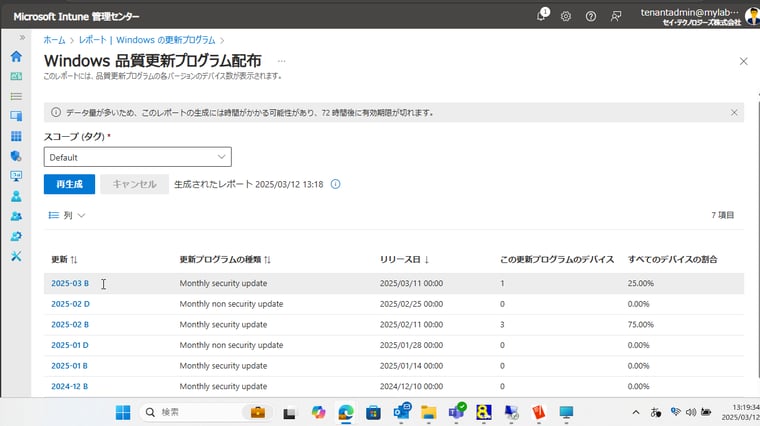
Task: Open Outlook from the taskbar
Action: [x=402, y=412]
